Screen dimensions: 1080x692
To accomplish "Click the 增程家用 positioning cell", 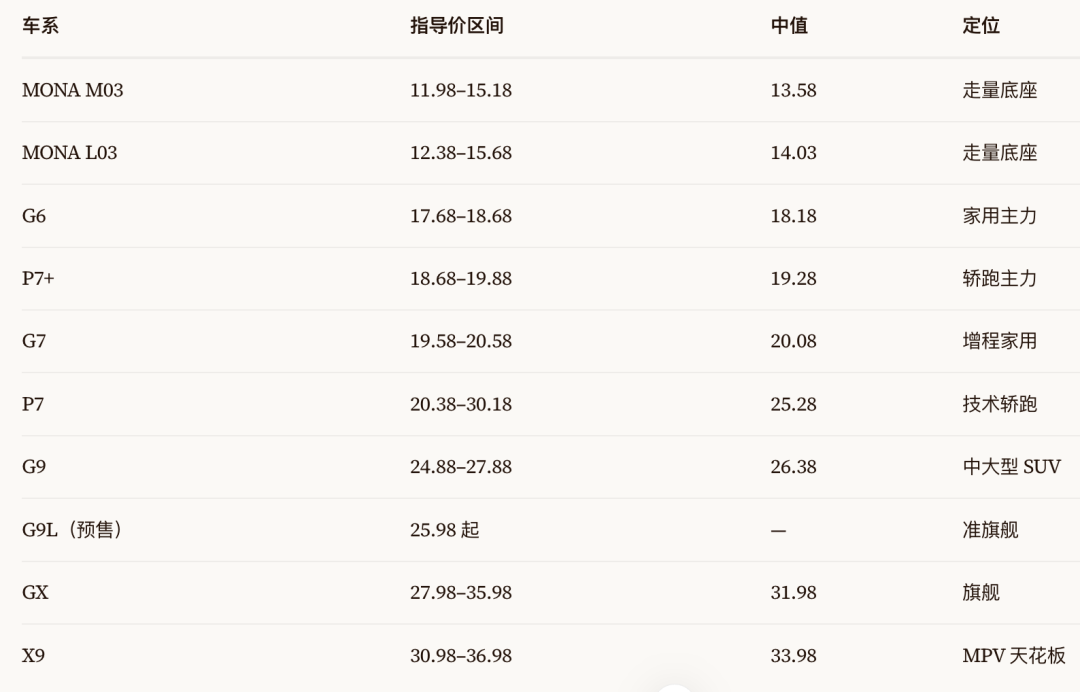I will pos(999,342).
